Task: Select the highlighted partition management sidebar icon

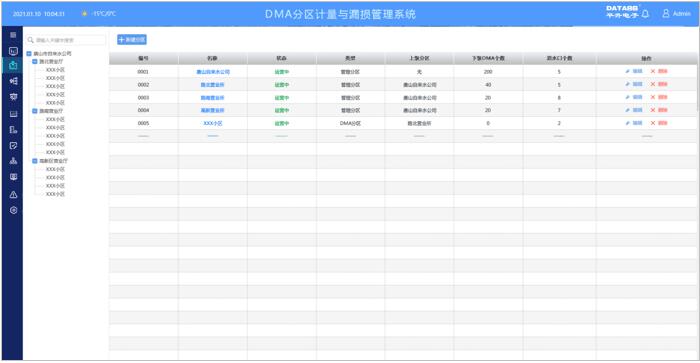Action: coord(13,65)
